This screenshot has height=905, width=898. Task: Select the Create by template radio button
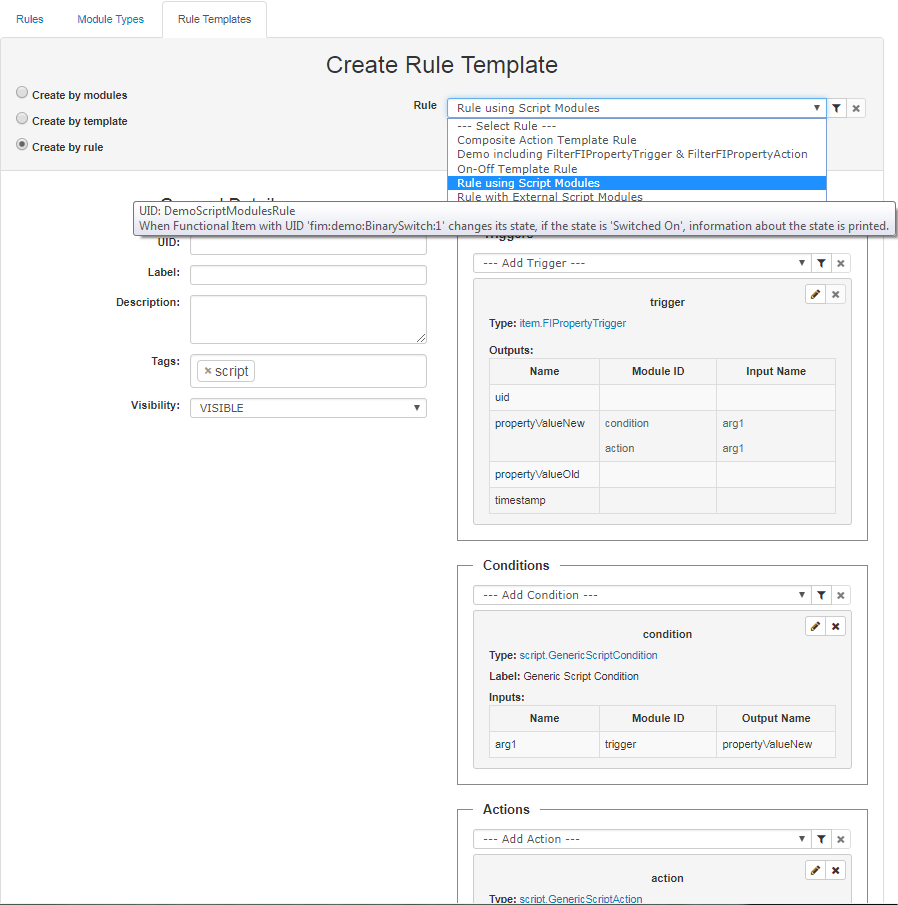click(x=22, y=119)
